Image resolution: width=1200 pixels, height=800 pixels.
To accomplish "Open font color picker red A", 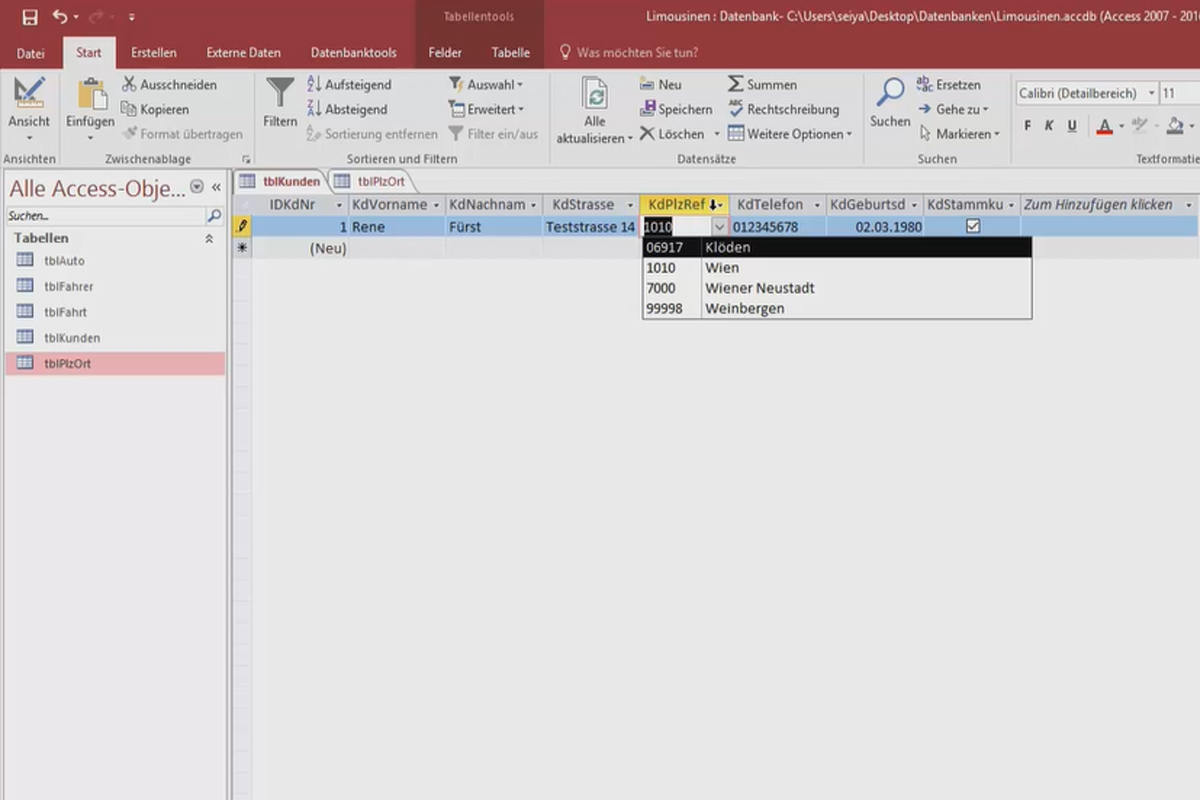I will tap(1104, 126).
